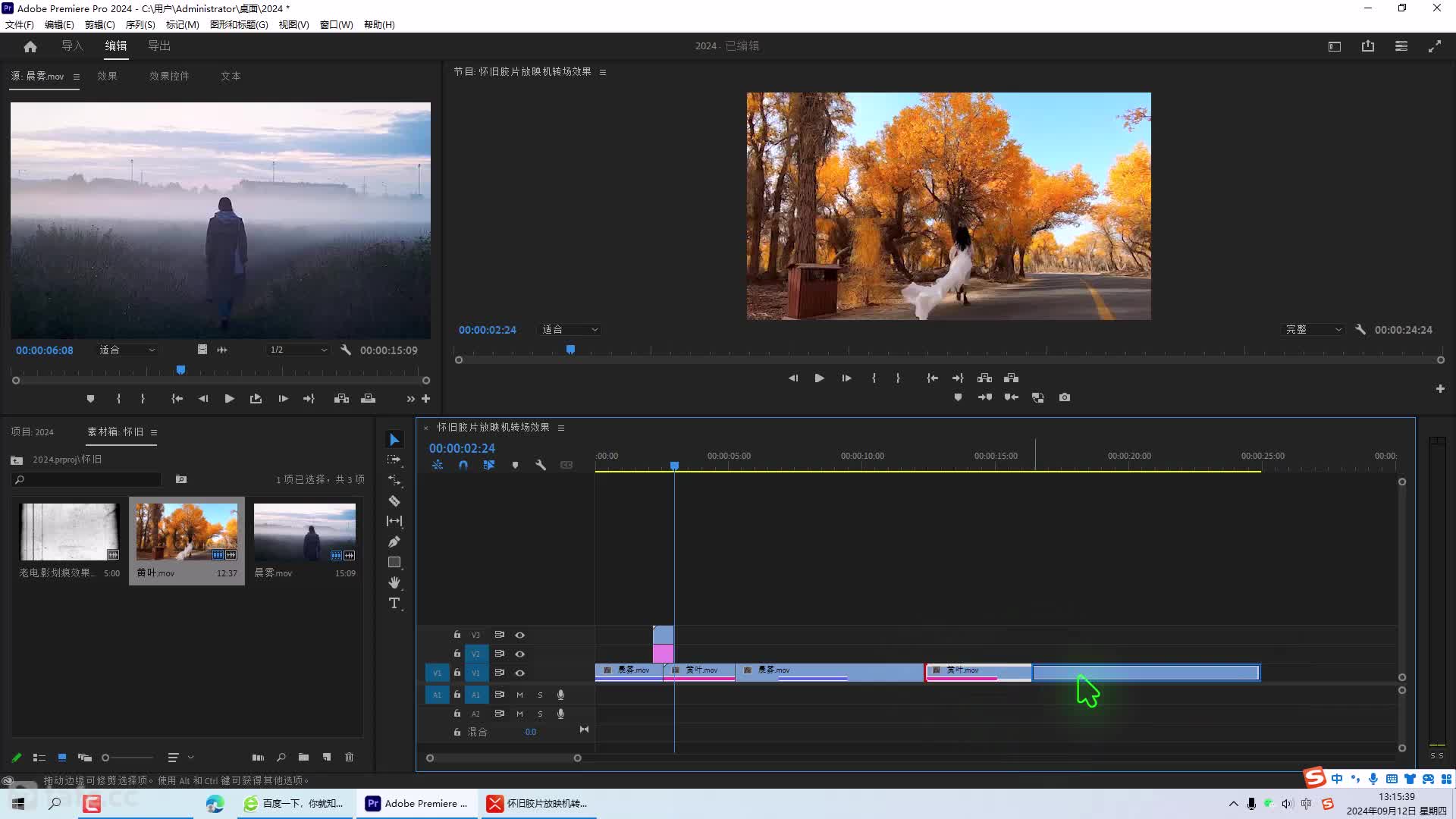Toggle V3 track output eye
1456x819 pixels.
[519, 635]
